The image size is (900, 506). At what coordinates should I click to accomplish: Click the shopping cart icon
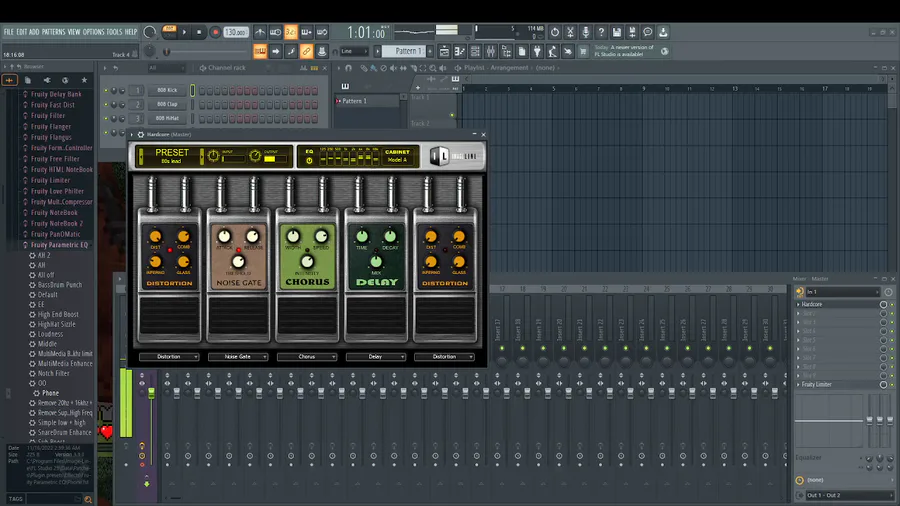tap(583, 52)
